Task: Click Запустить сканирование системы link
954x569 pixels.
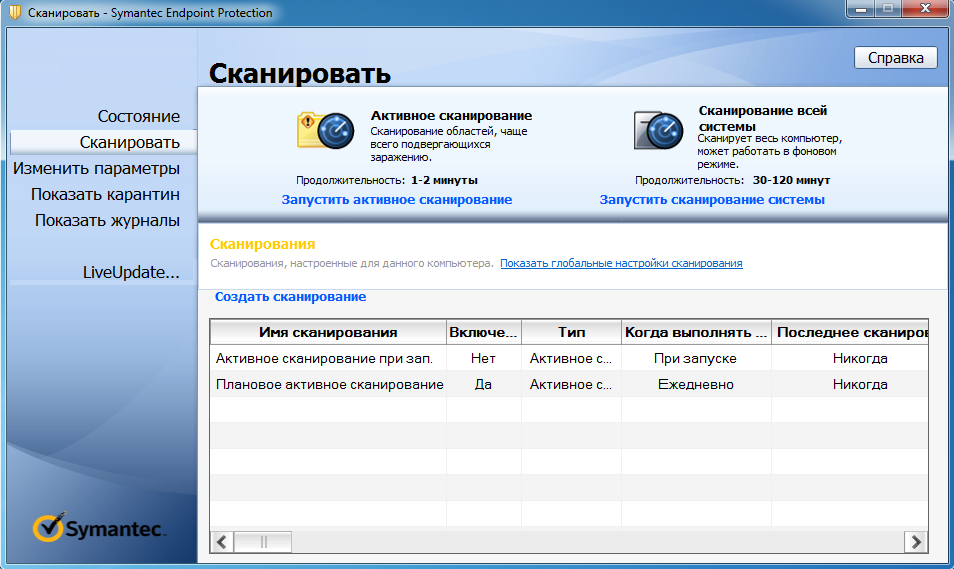Action: [x=712, y=200]
